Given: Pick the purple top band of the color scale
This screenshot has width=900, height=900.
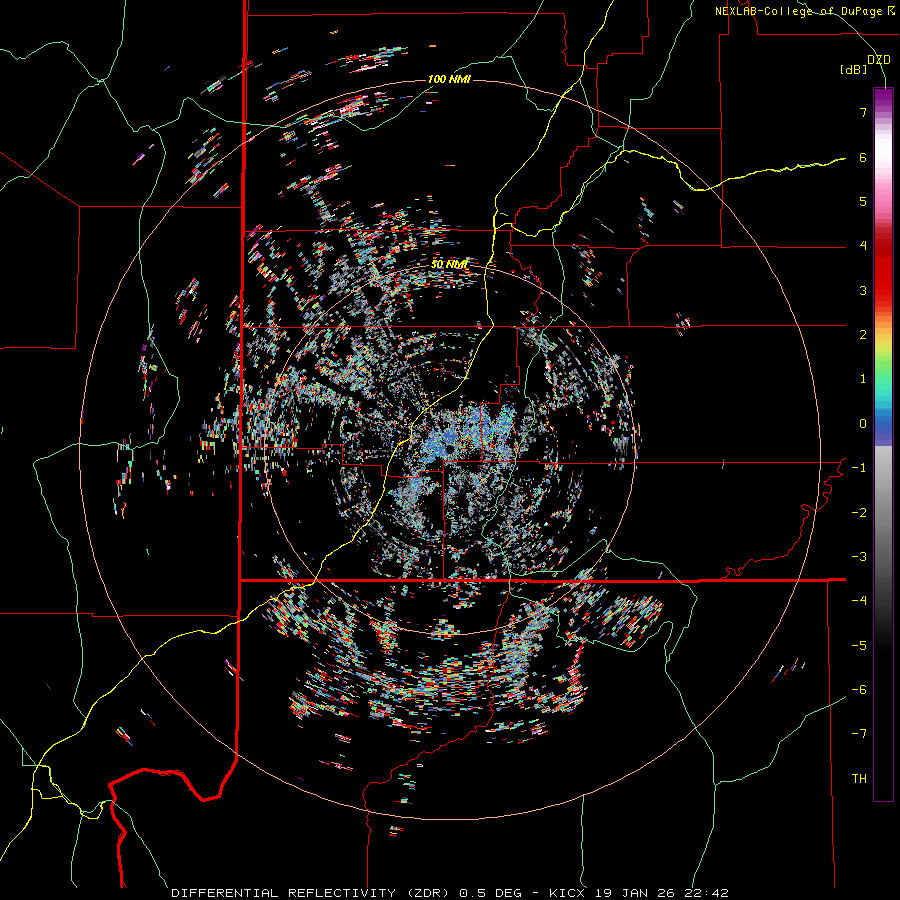Looking at the screenshot, I should pos(883,98).
